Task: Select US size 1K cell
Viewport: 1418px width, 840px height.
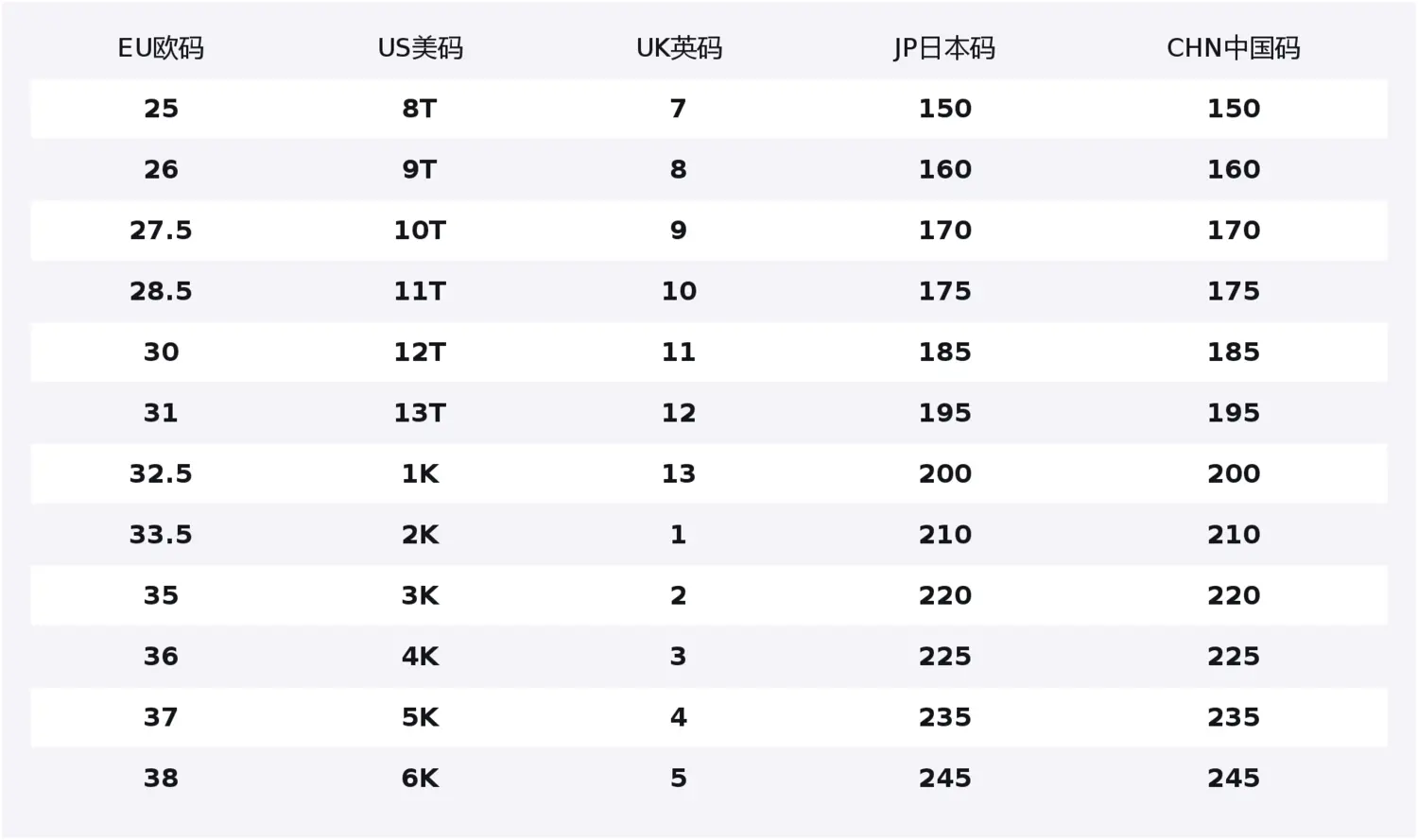Action: [x=420, y=474]
